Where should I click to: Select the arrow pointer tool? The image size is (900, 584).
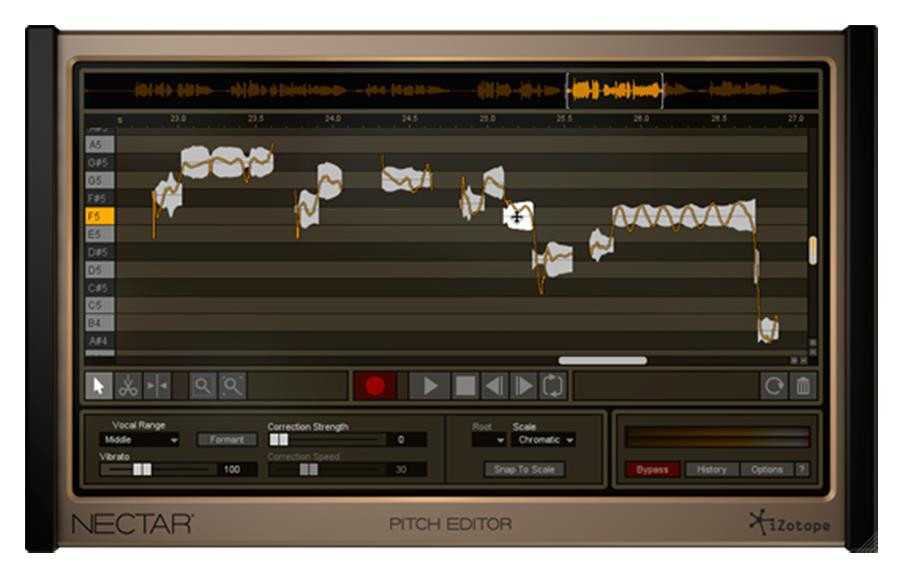point(99,386)
